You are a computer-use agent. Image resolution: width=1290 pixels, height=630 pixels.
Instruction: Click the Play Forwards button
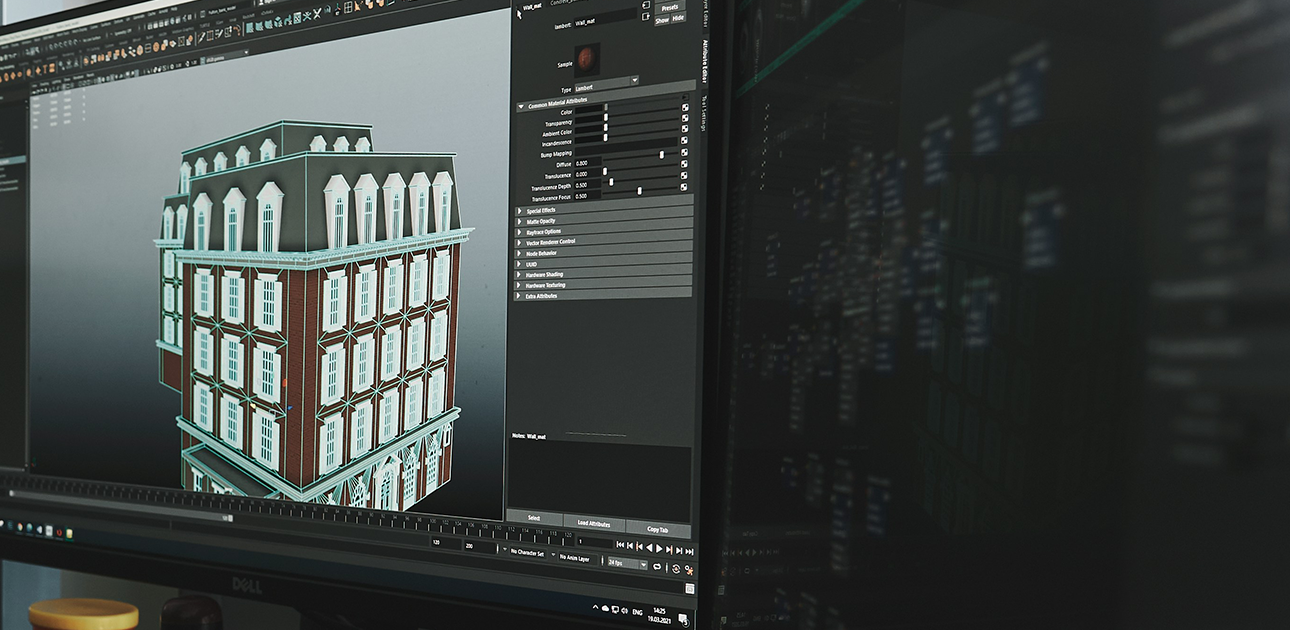click(x=658, y=548)
